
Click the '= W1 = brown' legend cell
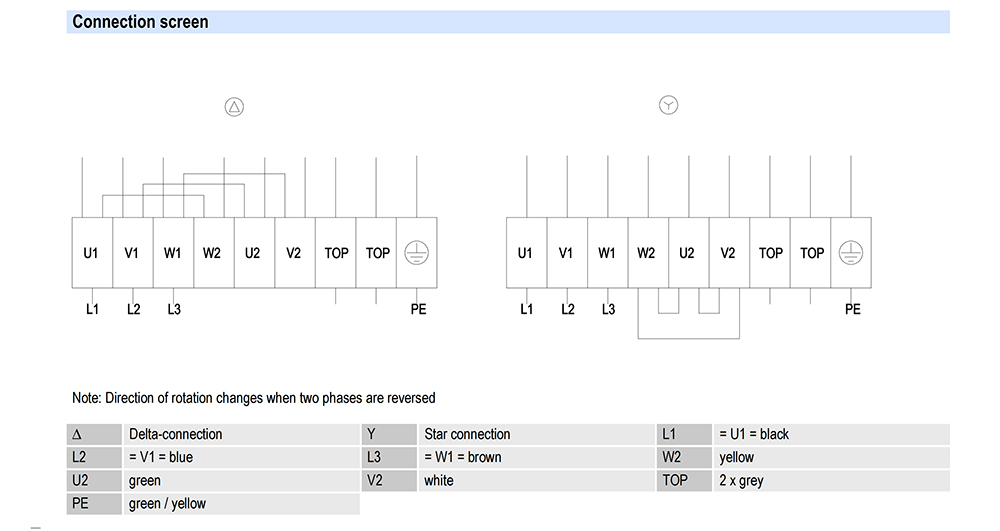463,457
